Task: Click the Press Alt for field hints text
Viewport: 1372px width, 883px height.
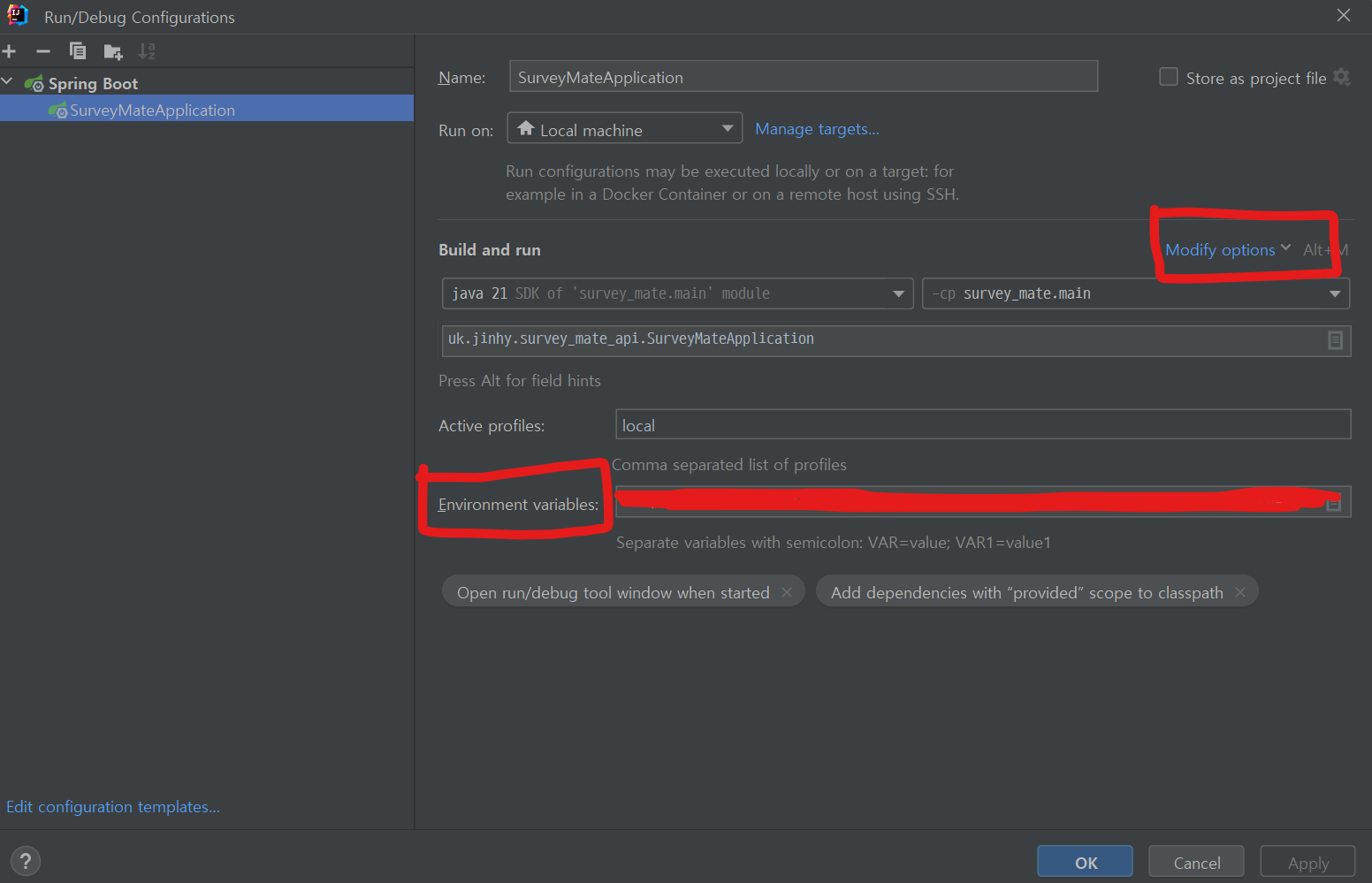Action: tap(520, 381)
